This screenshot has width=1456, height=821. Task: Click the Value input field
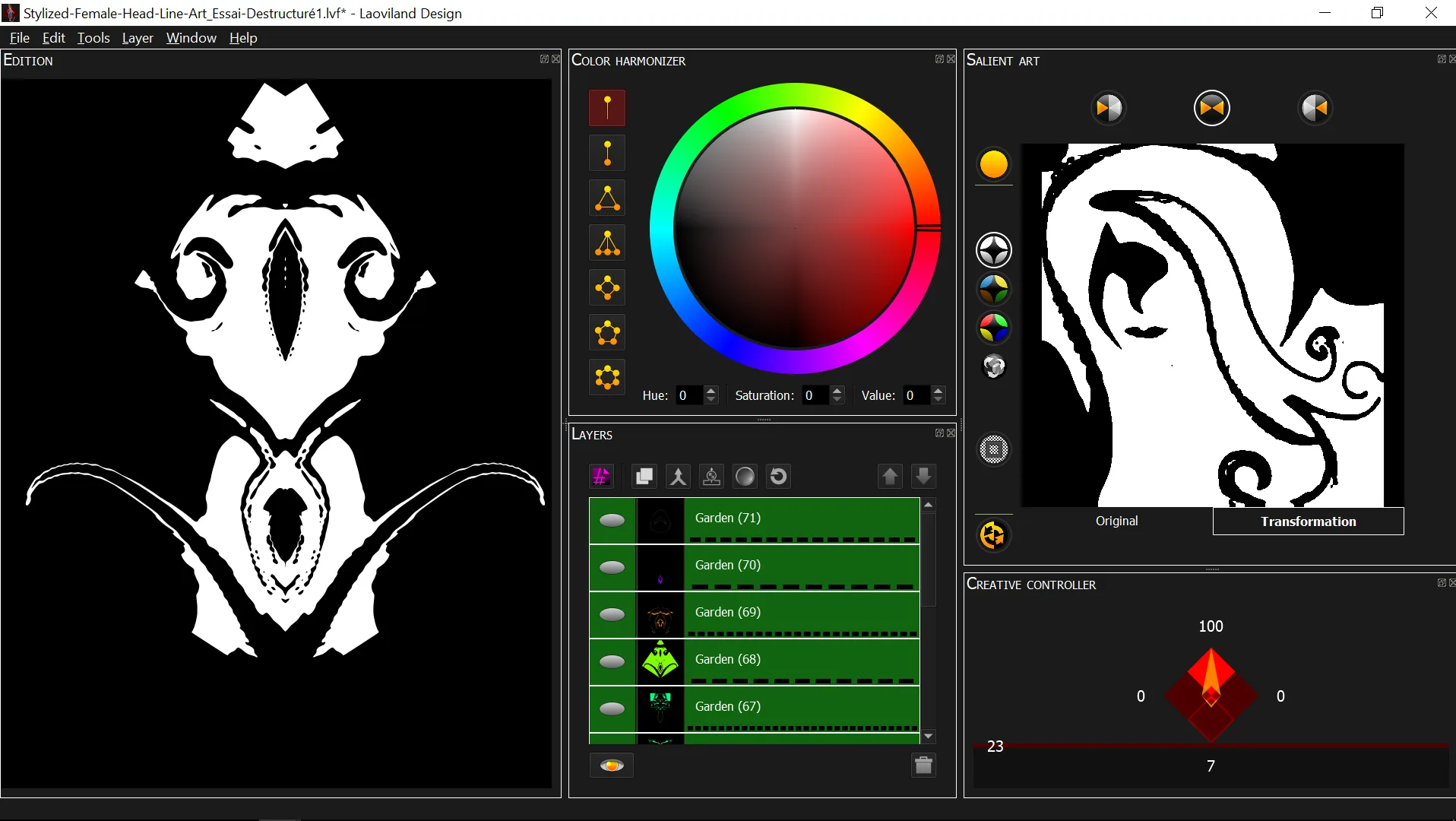coord(917,395)
